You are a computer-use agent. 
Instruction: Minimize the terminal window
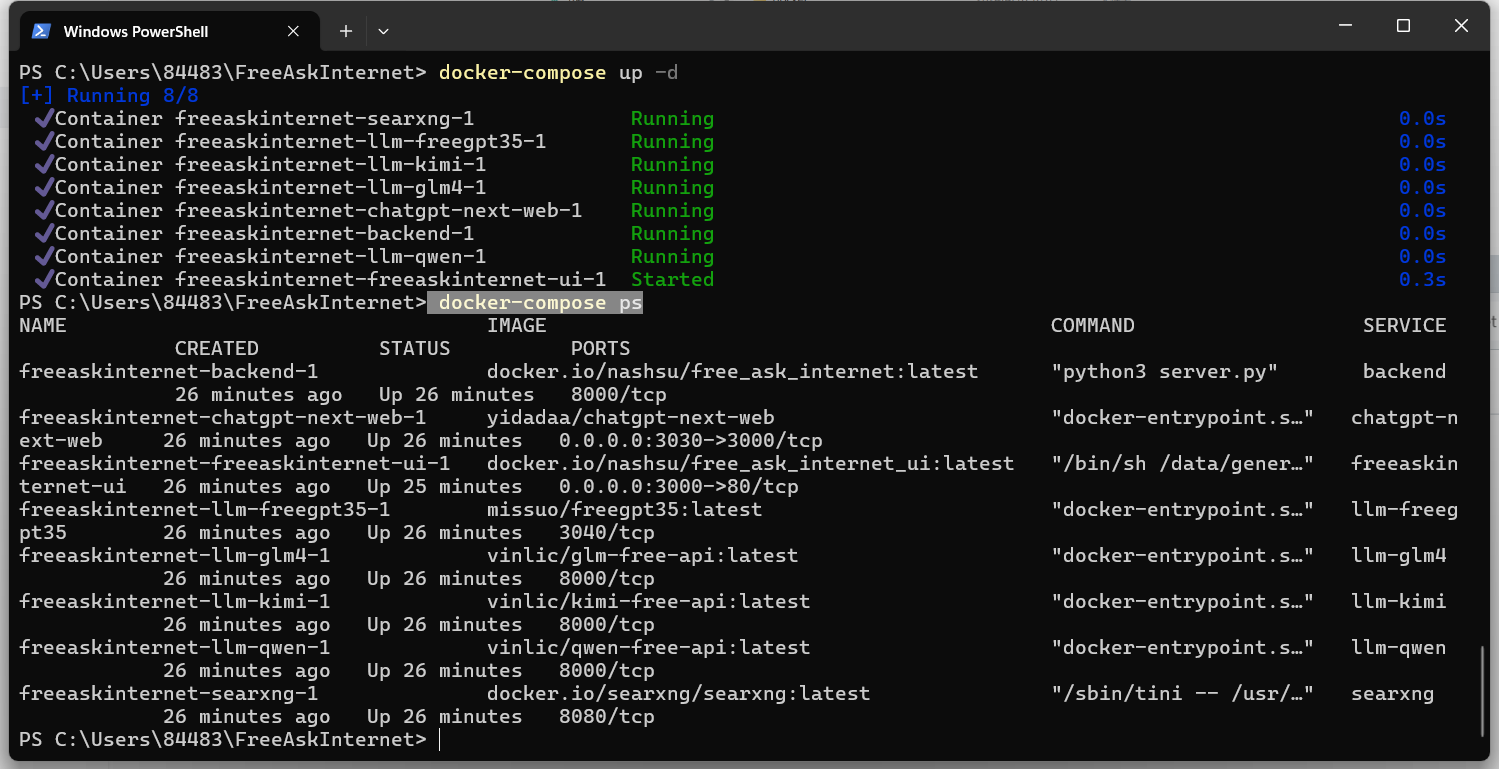click(1345, 27)
